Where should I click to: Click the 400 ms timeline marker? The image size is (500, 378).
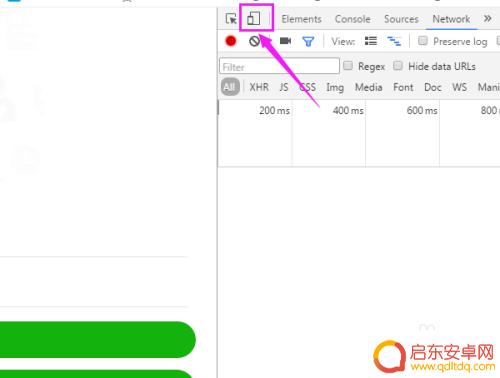coord(348,110)
